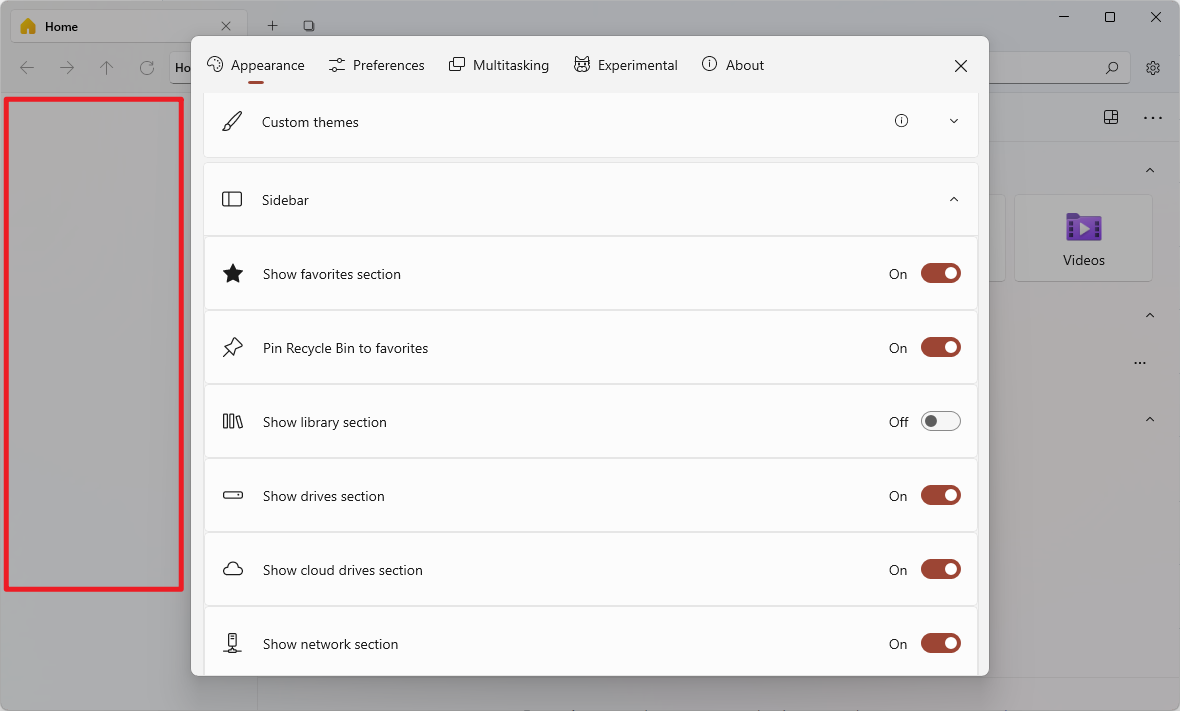
Task: Click the pin icon for Pin Recycle Bin
Action: pos(233,347)
